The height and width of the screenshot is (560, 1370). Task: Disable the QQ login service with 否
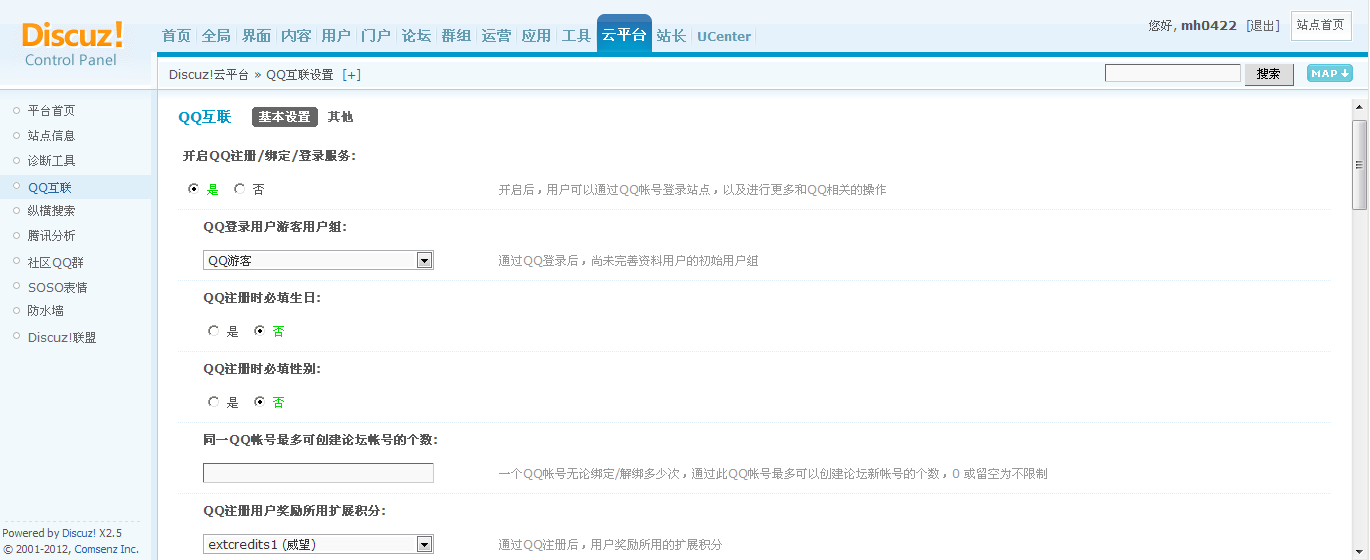[239, 189]
